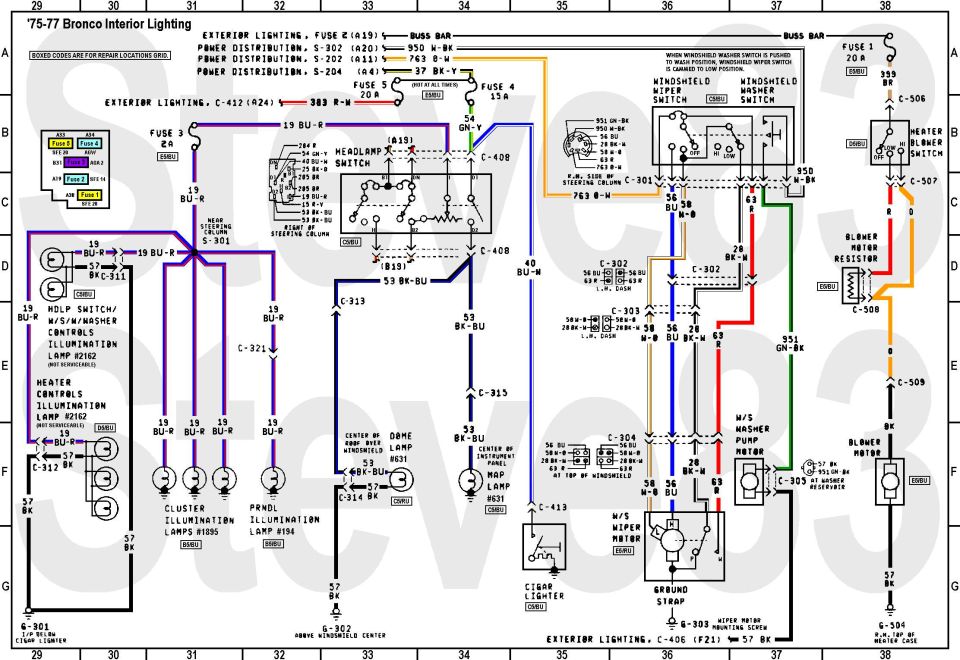
Task: Select the cigar lighter component symbol
Action: pos(544,547)
